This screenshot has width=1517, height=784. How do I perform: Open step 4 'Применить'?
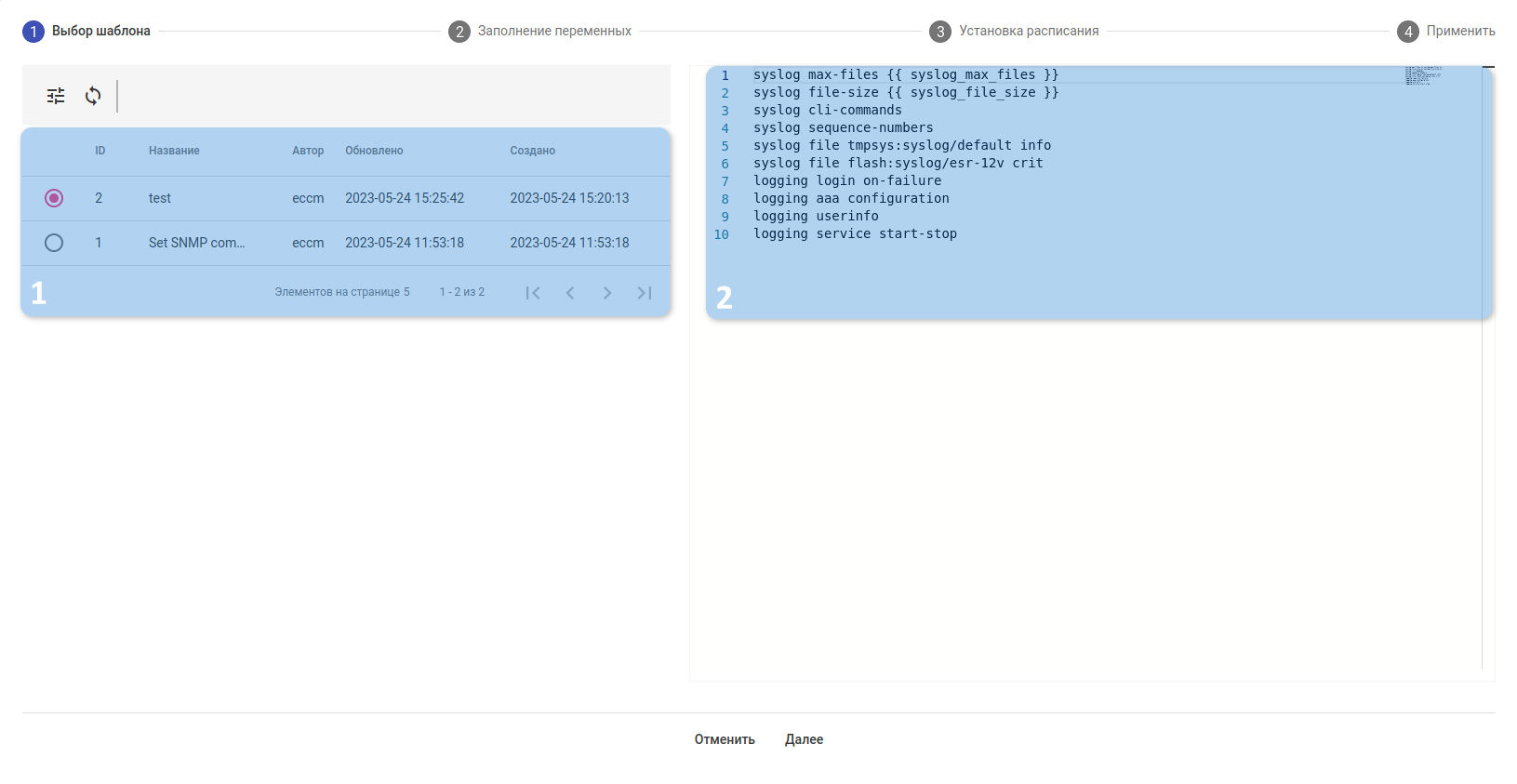point(1446,31)
